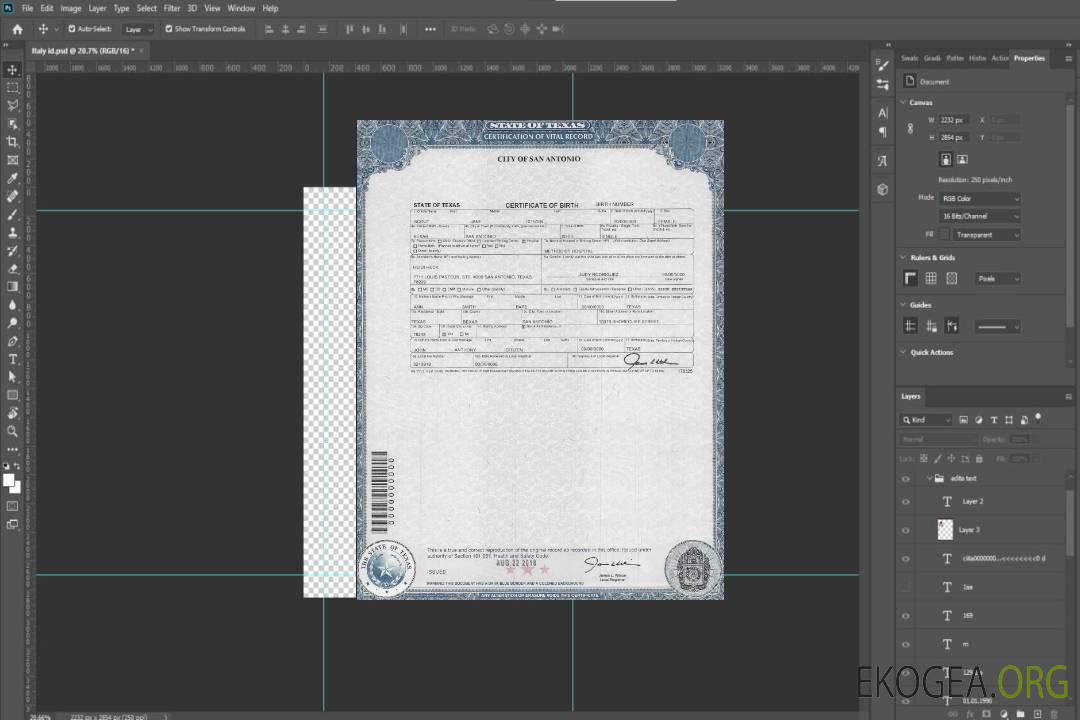Filter layers by type layers icon

click(x=993, y=420)
